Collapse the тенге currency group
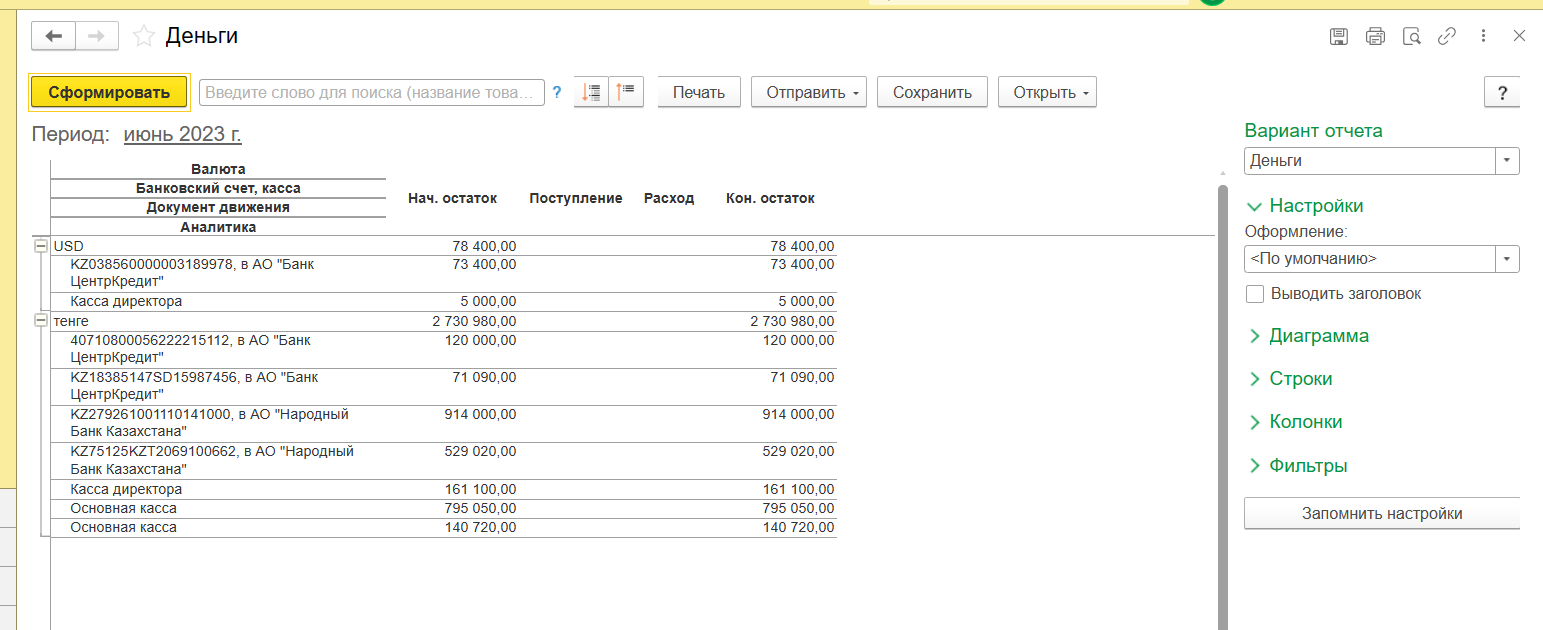Image resolution: width=1543 pixels, height=630 pixels. (x=41, y=321)
